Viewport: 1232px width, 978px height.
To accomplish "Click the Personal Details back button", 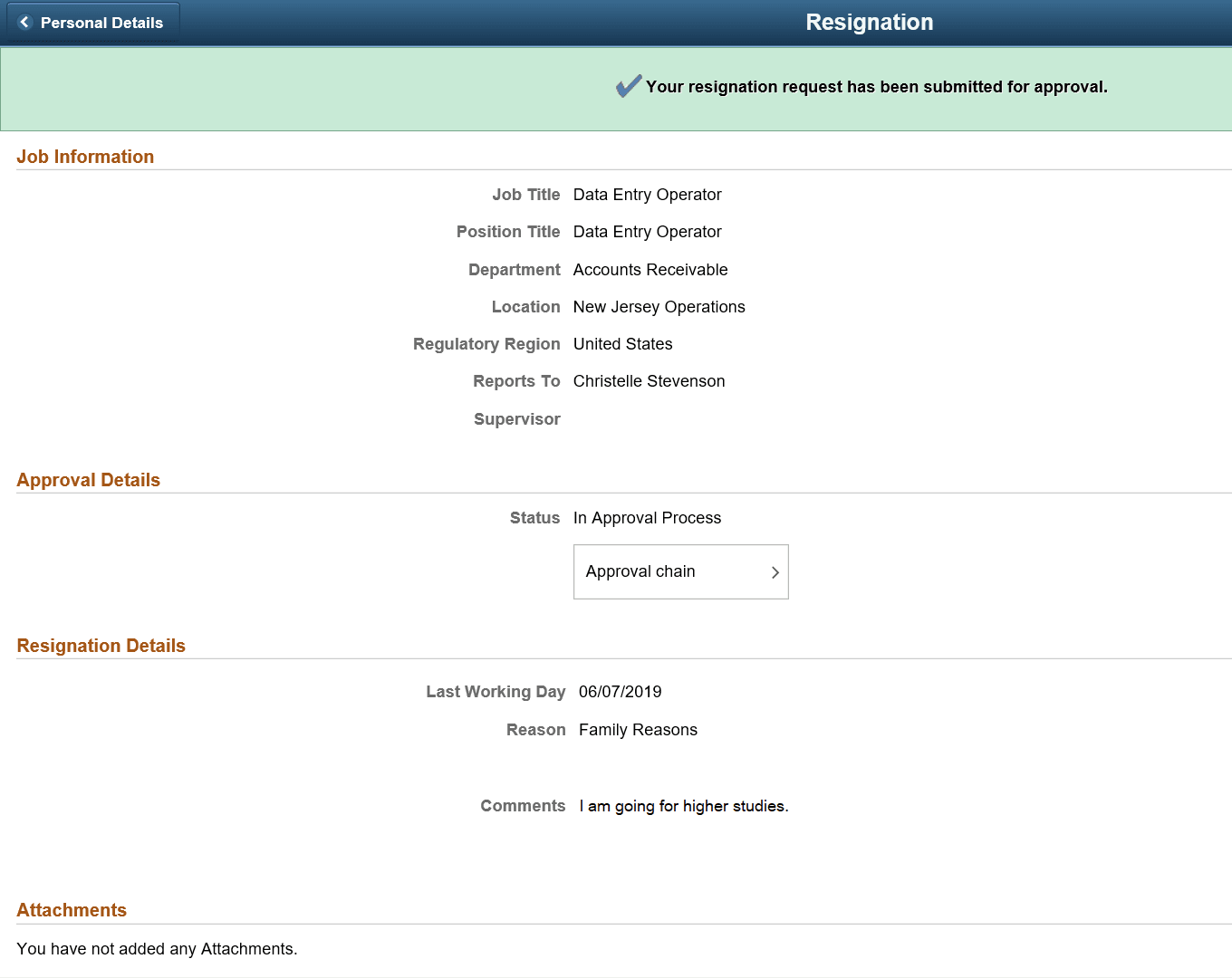I will (x=91, y=22).
